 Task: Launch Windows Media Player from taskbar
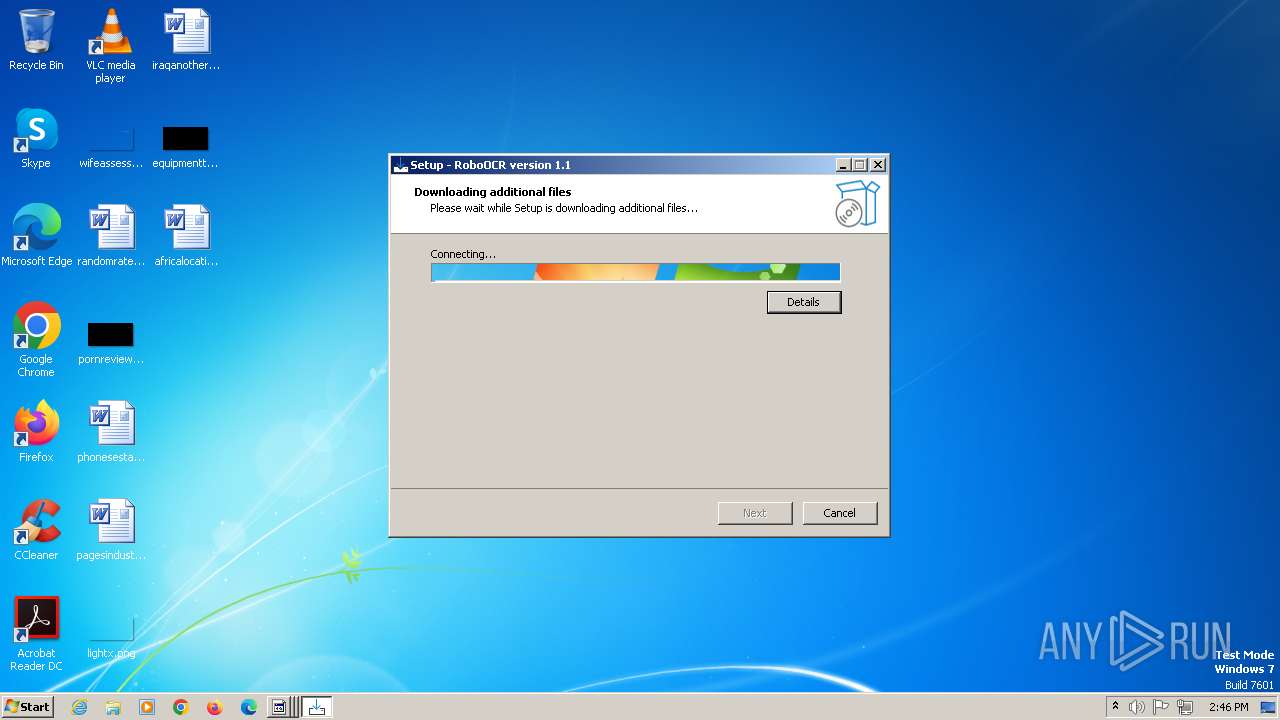click(x=147, y=707)
